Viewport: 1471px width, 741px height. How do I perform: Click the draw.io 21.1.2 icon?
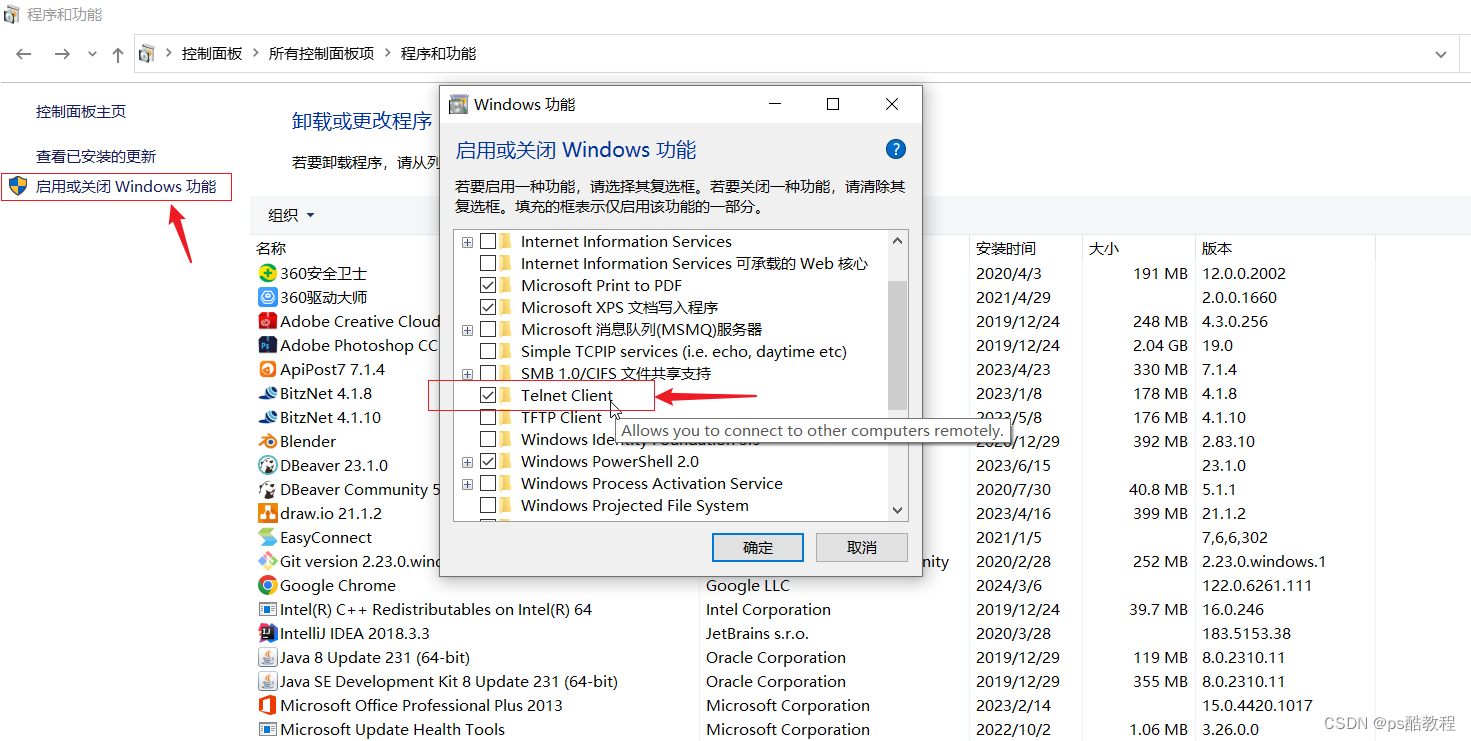point(267,513)
